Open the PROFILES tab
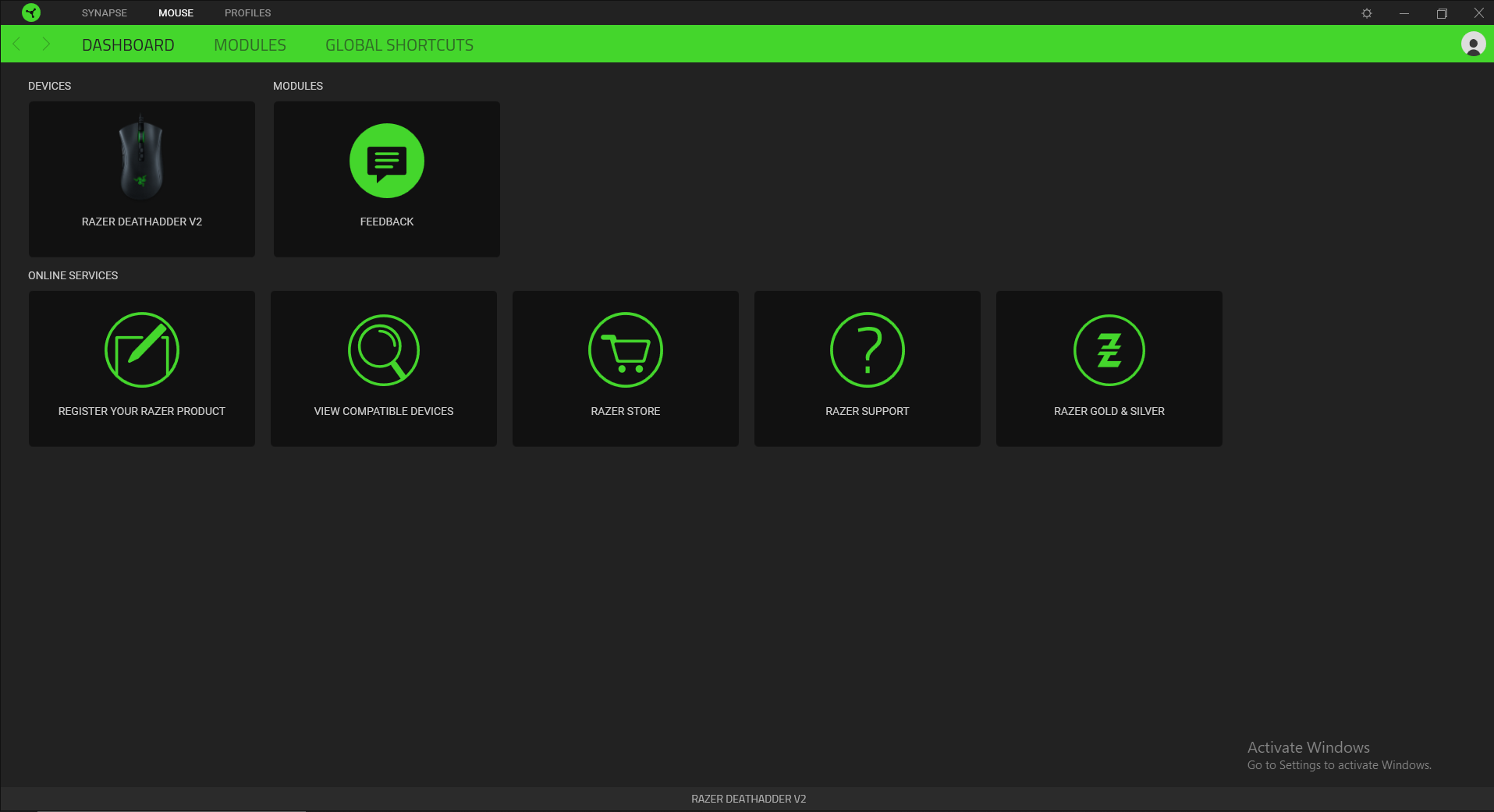The image size is (1494, 812). coord(247,13)
